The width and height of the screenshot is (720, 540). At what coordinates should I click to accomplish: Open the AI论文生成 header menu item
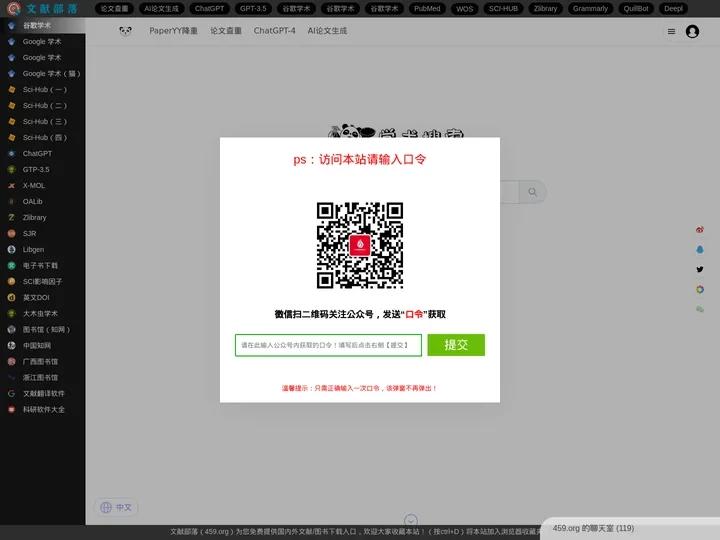pos(327,31)
